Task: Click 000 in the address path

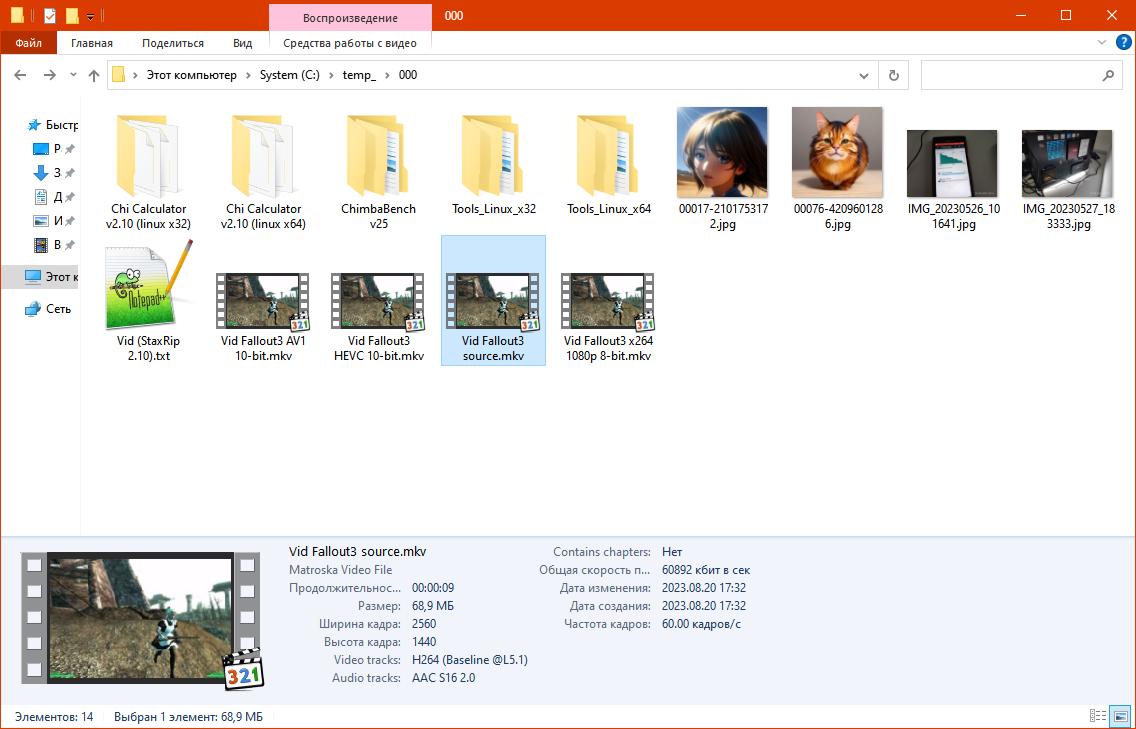Action: click(x=408, y=75)
